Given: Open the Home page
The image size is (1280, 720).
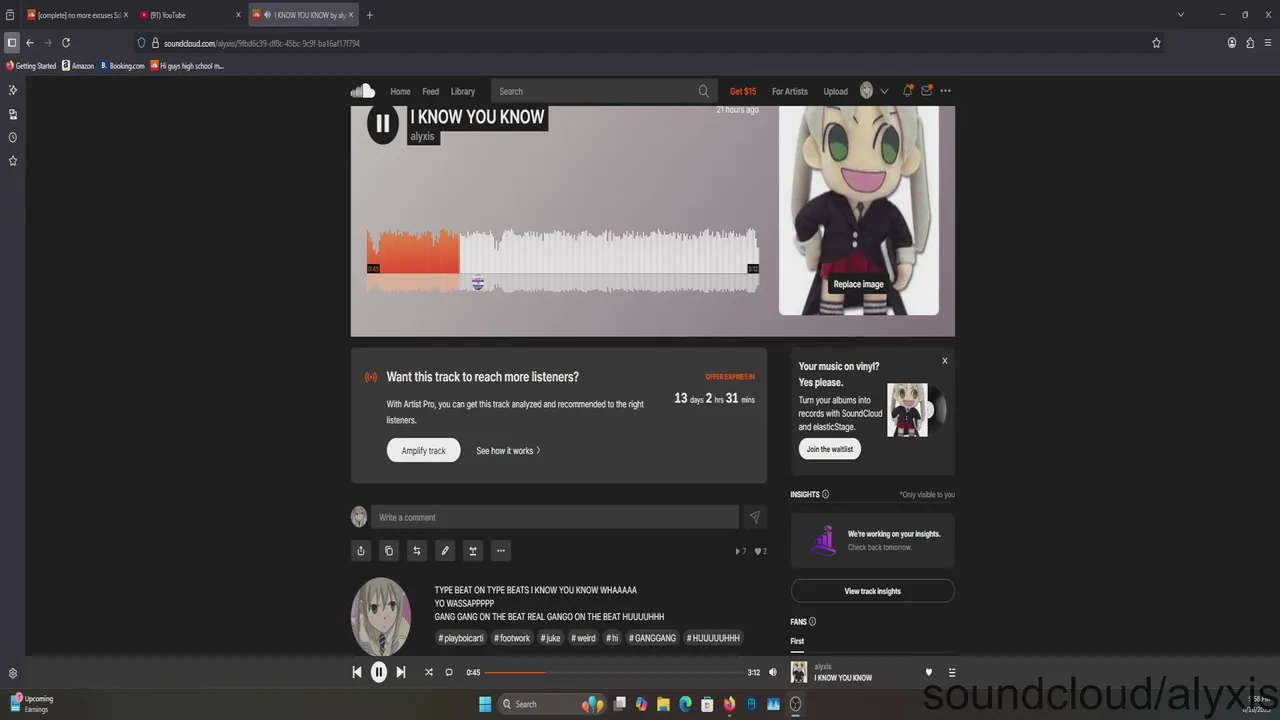Looking at the screenshot, I should coord(400,91).
